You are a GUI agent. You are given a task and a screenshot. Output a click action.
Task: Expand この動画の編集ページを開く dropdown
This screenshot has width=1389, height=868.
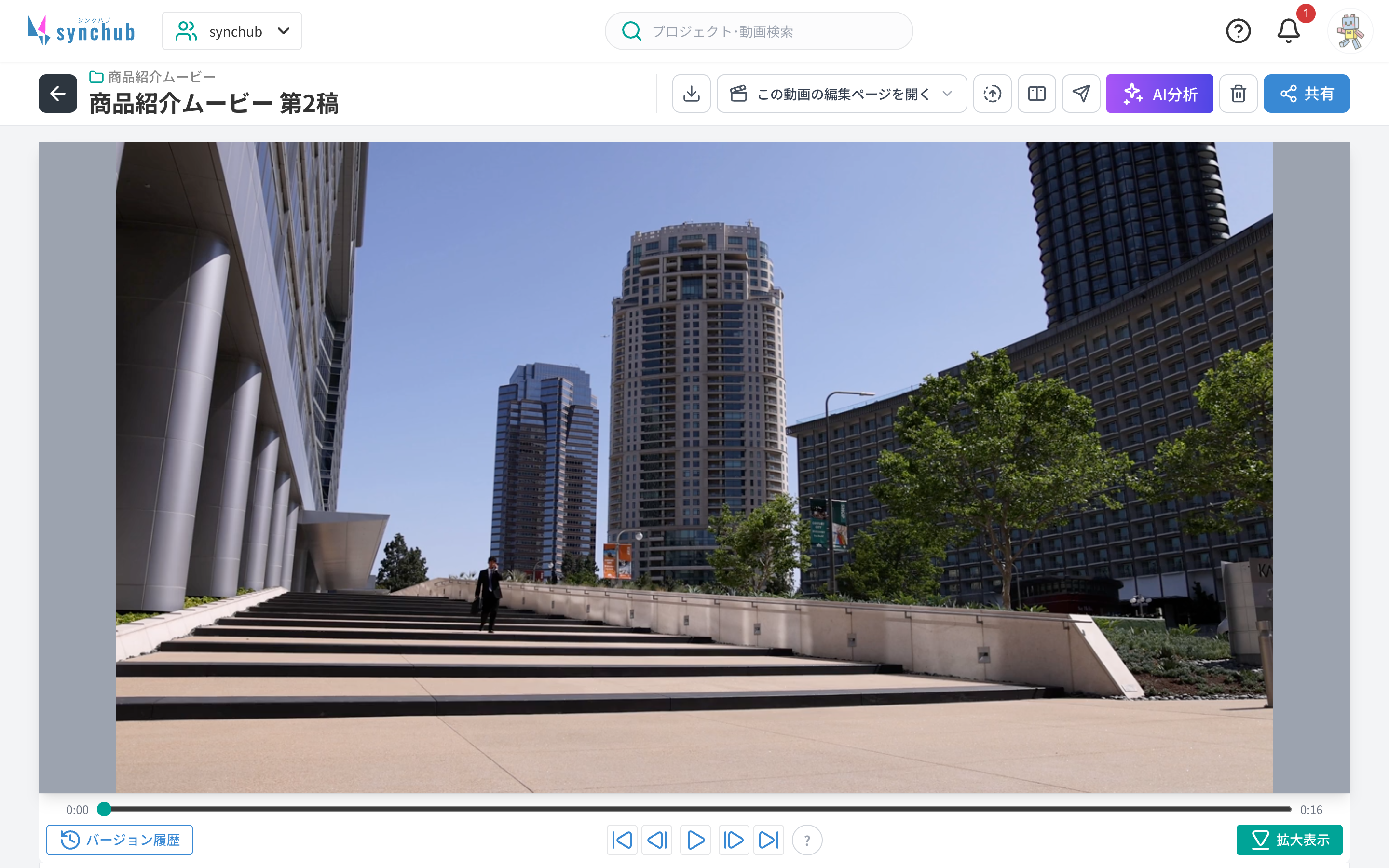(x=842, y=94)
